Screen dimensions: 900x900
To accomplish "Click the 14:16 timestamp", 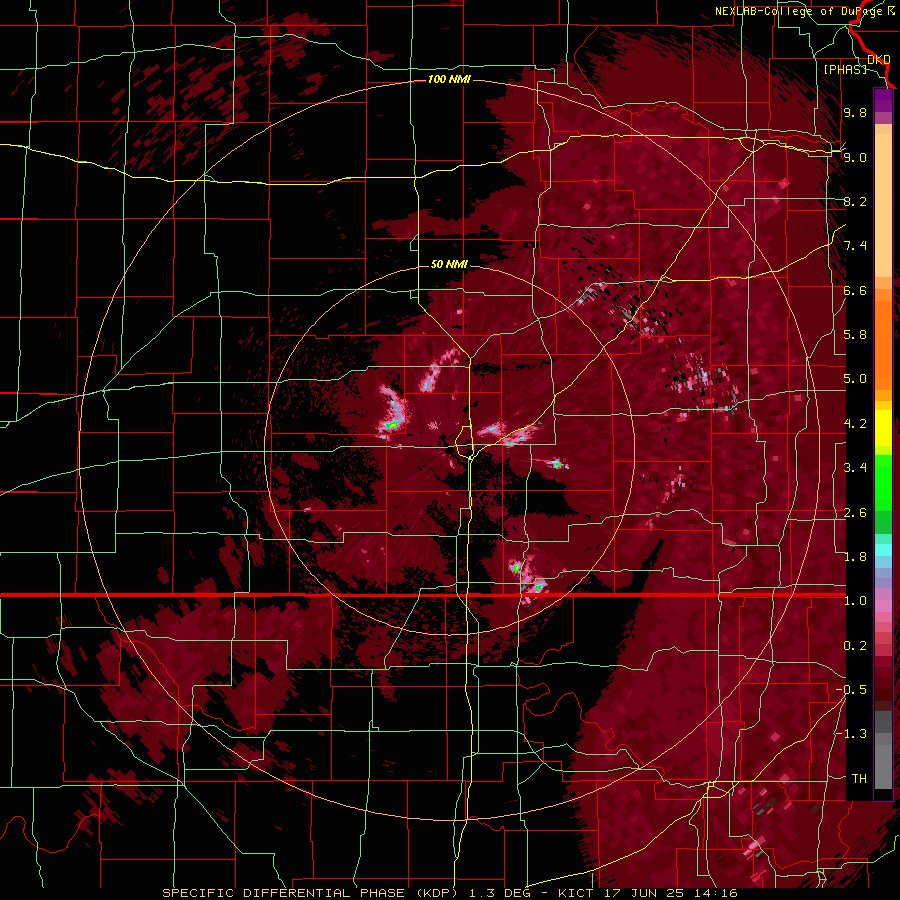I will 718,893.
